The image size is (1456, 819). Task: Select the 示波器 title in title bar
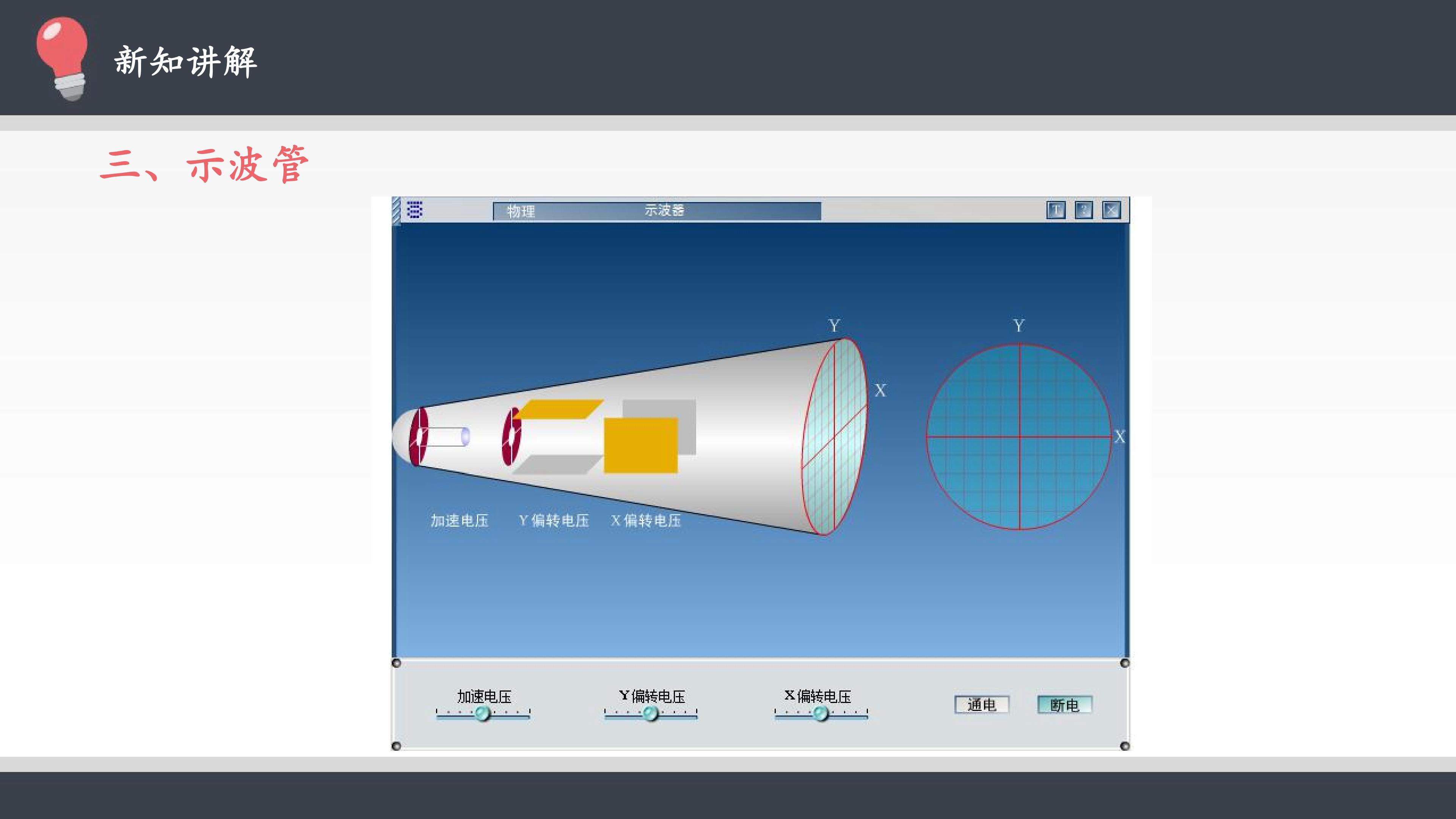point(664,210)
